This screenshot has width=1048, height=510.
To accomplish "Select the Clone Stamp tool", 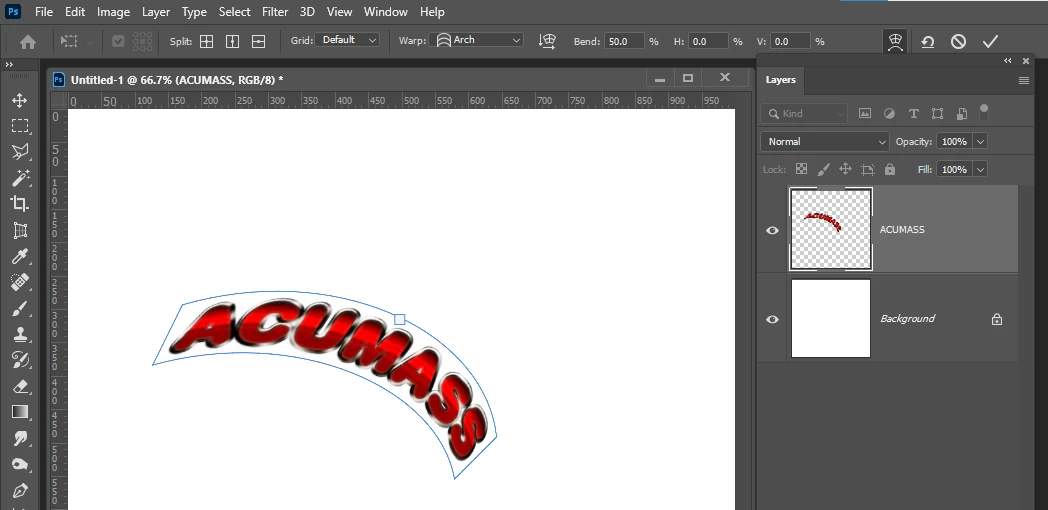I will (x=19, y=334).
